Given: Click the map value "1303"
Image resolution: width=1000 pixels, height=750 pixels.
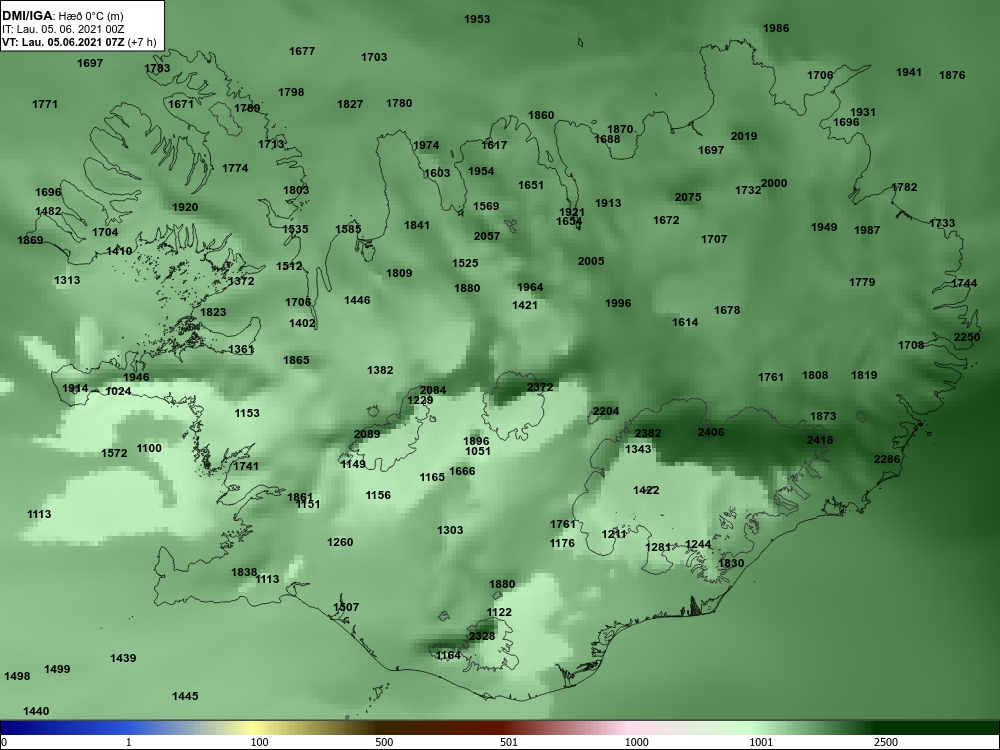Looking at the screenshot, I should tap(450, 531).
